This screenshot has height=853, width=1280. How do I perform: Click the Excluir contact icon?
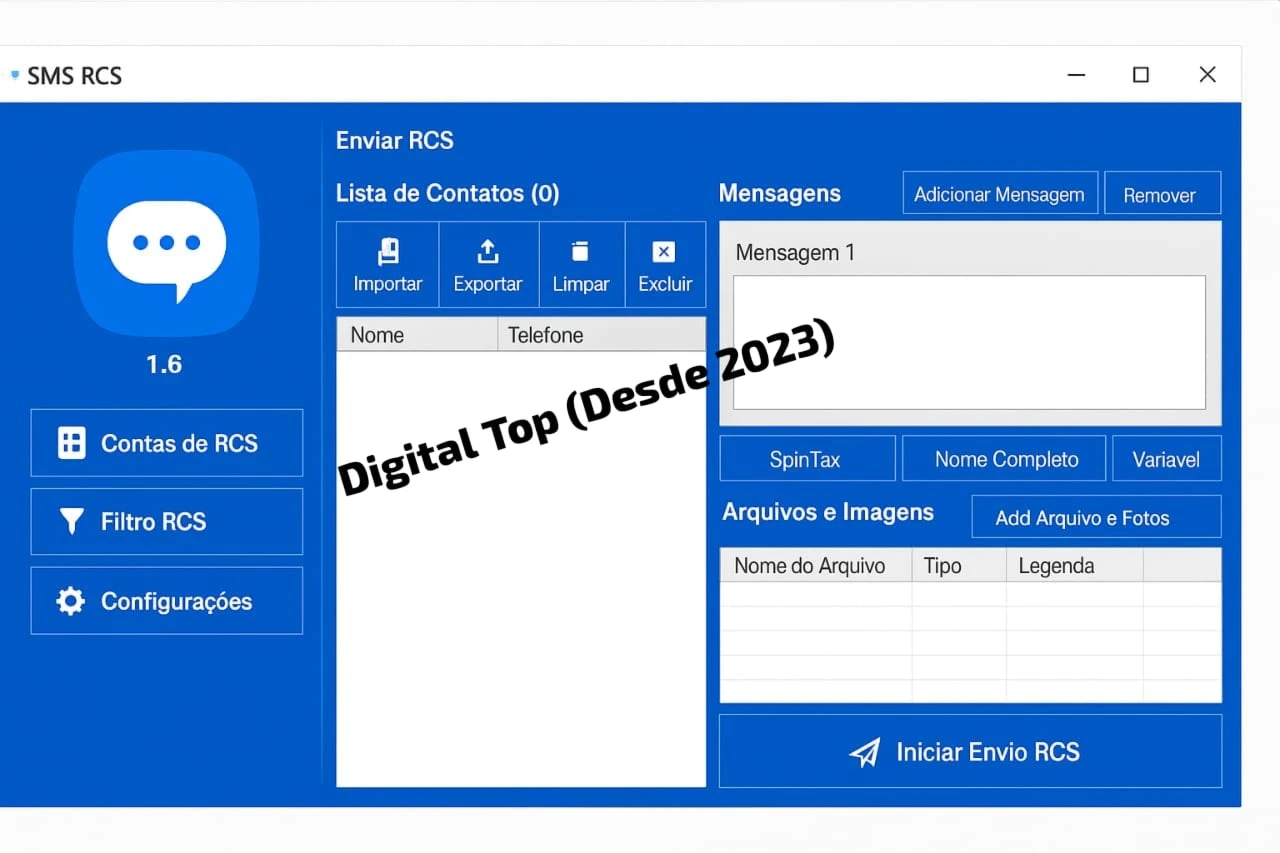664,251
